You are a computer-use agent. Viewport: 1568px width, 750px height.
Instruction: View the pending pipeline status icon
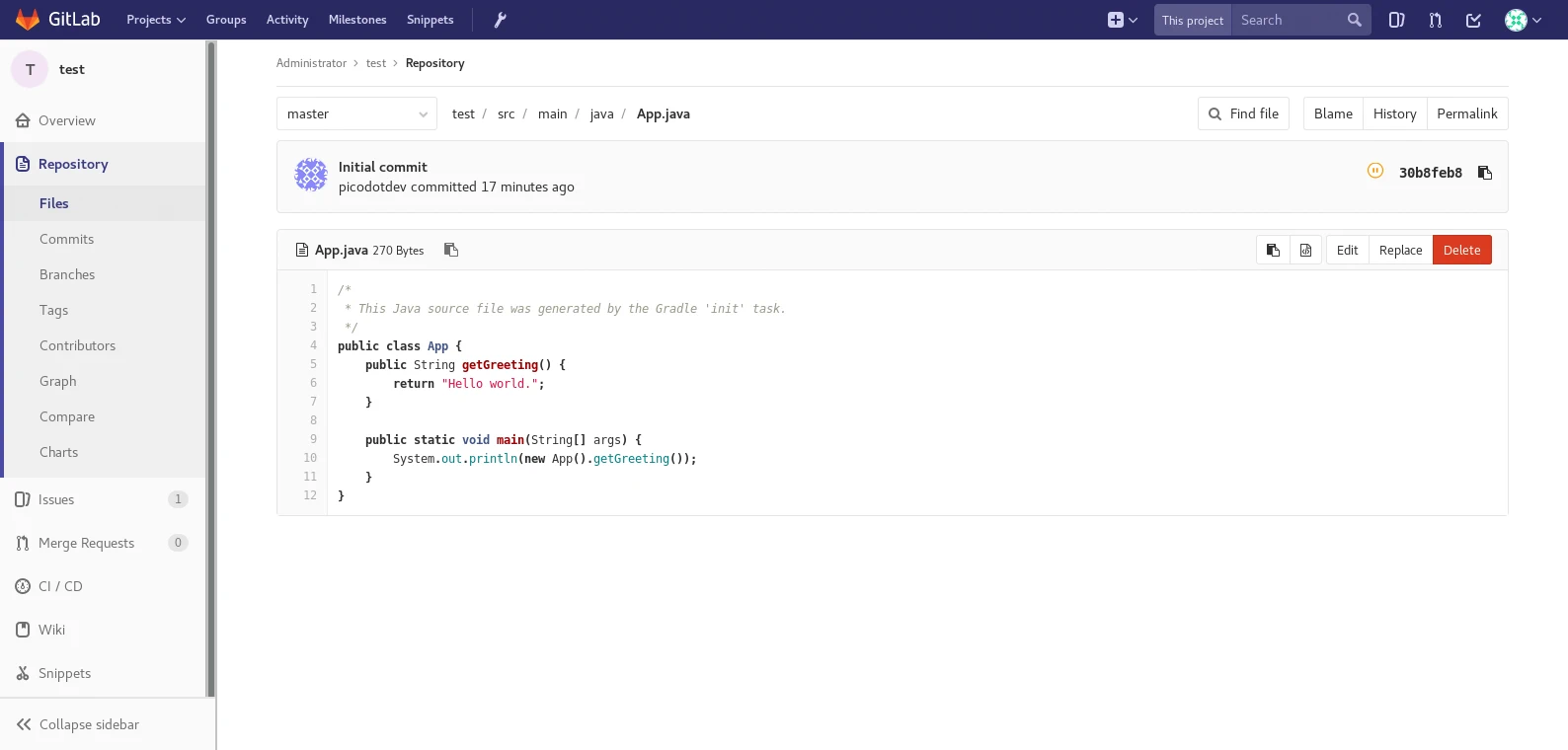tap(1374, 171)
